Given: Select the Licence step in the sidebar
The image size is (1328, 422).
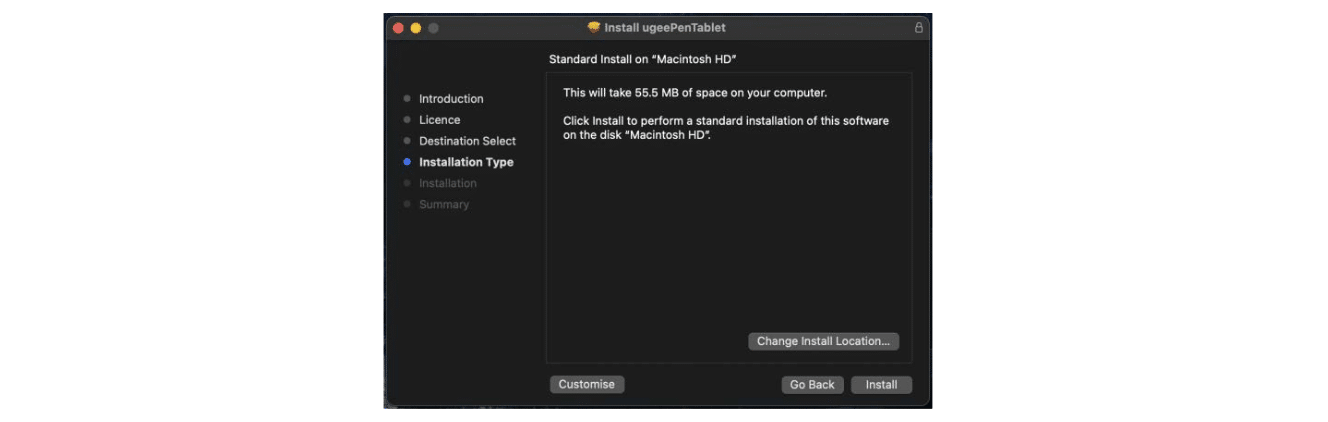Looking at the screenshot, I should tap(440, 120).
